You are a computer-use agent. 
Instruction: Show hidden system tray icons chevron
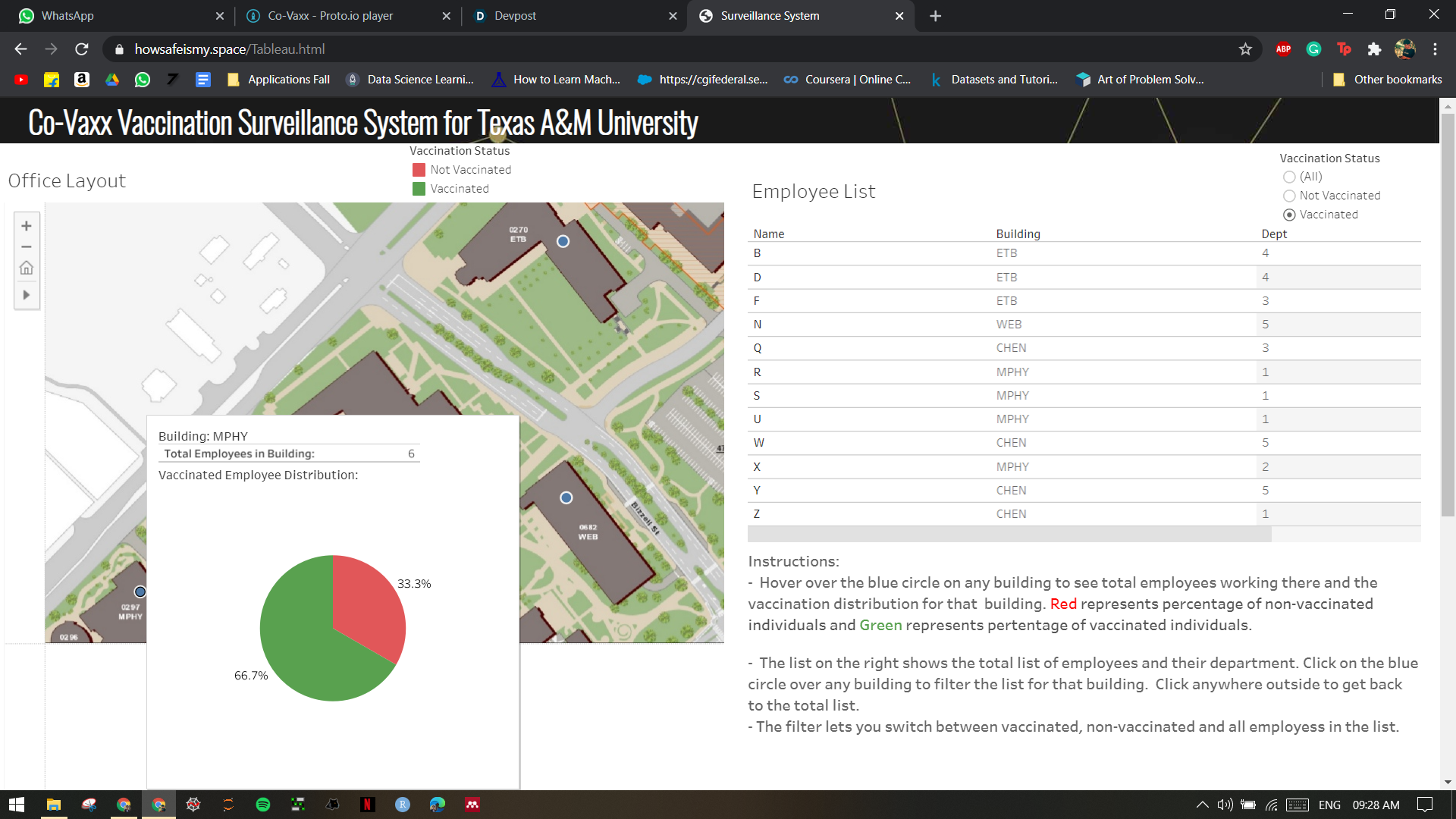pos(1202,805)
